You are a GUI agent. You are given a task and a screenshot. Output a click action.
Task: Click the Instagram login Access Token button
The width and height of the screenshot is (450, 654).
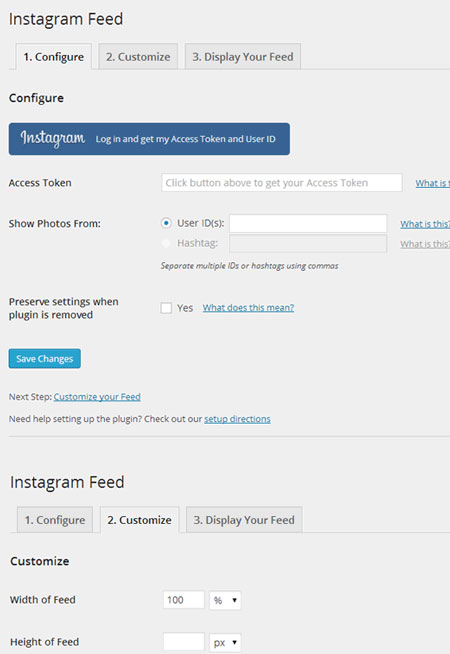(149, 139)
